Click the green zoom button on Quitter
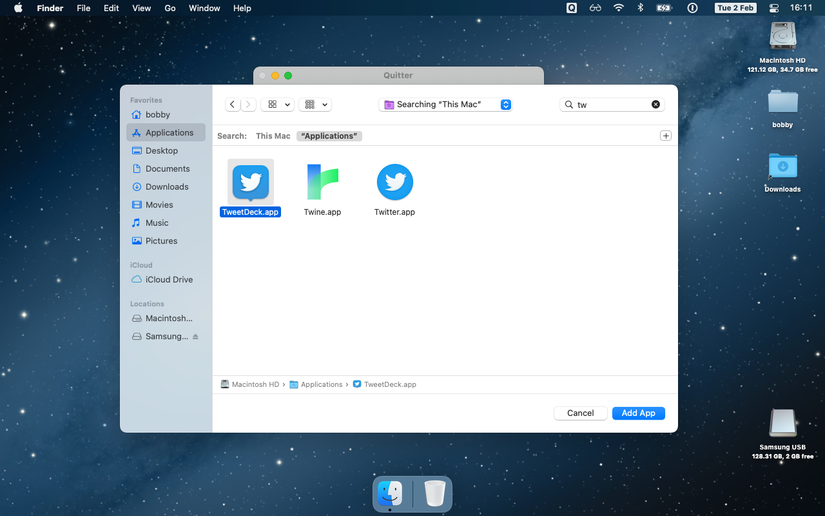This screenshot has width=825, height=516. pyautogui.click(x=288, y=75)
